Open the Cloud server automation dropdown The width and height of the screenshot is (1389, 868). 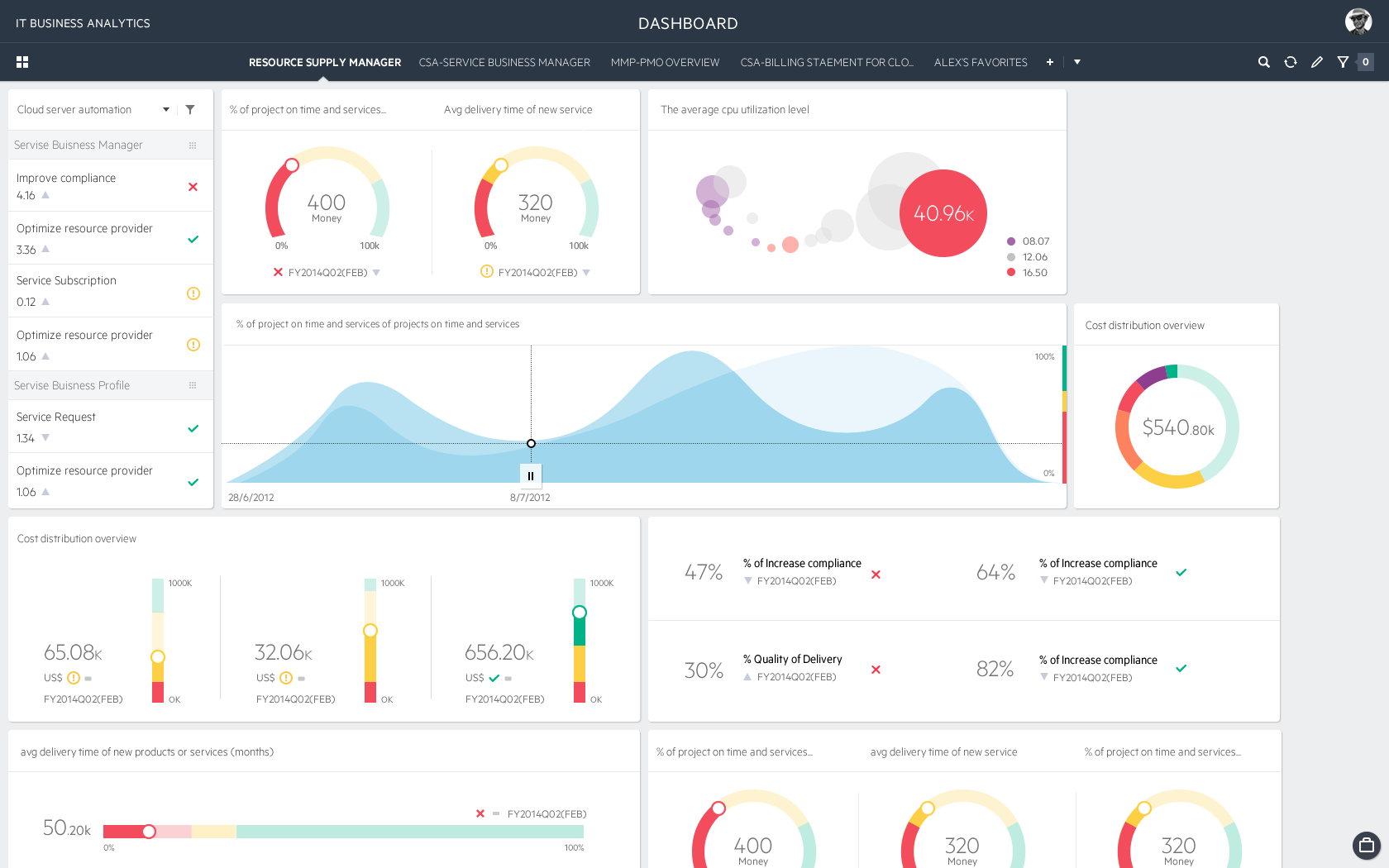(x=166, y=109)
